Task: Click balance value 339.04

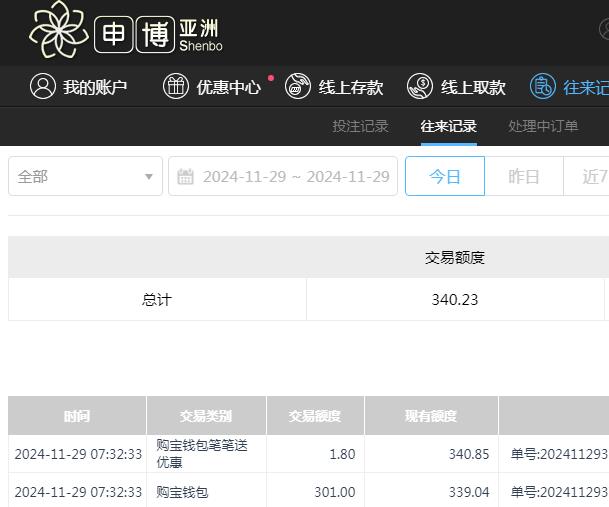Action: tap(469, 492)
